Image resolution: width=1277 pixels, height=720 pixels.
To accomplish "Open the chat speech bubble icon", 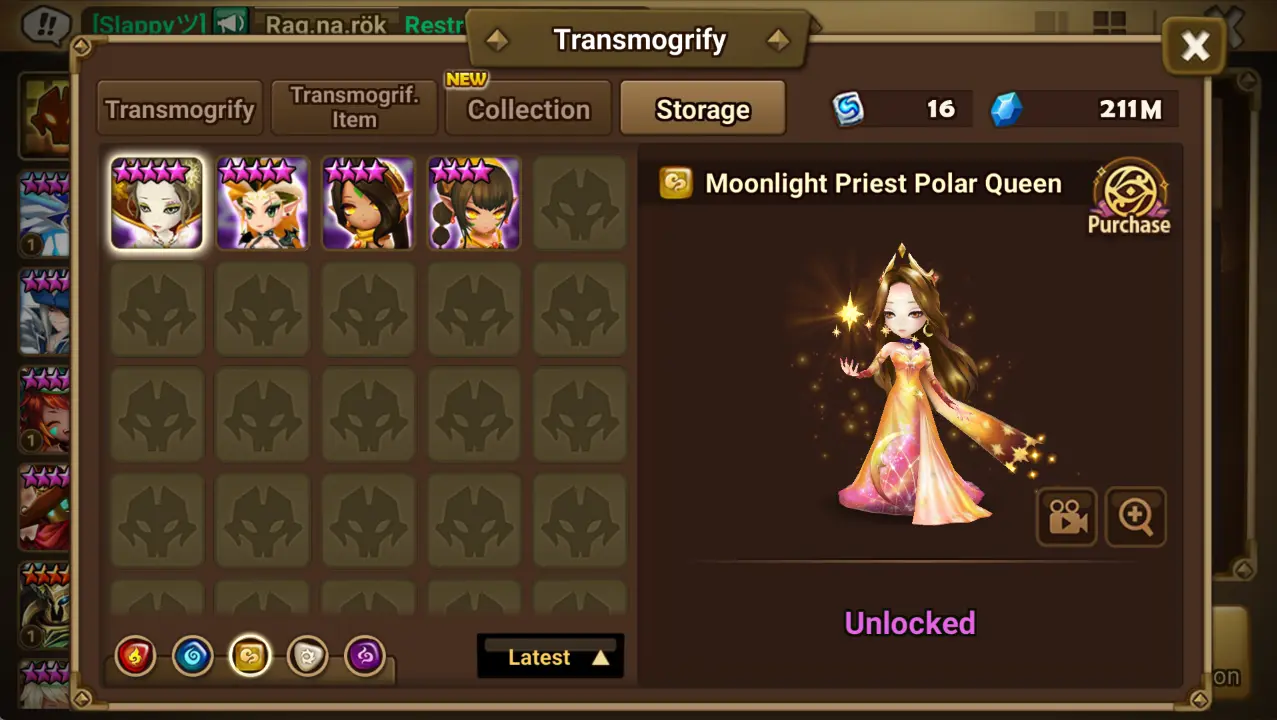I will click(x=46, y=24).
